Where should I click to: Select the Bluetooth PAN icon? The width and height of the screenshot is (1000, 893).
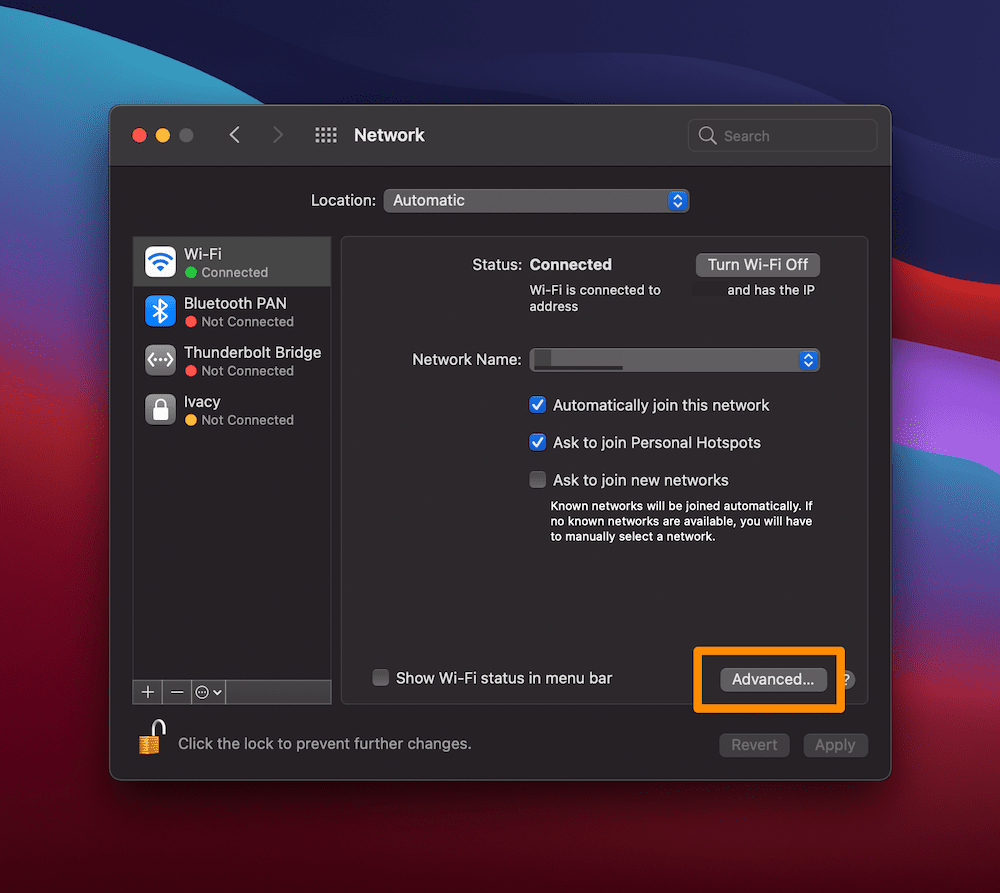tap(160, 311)
